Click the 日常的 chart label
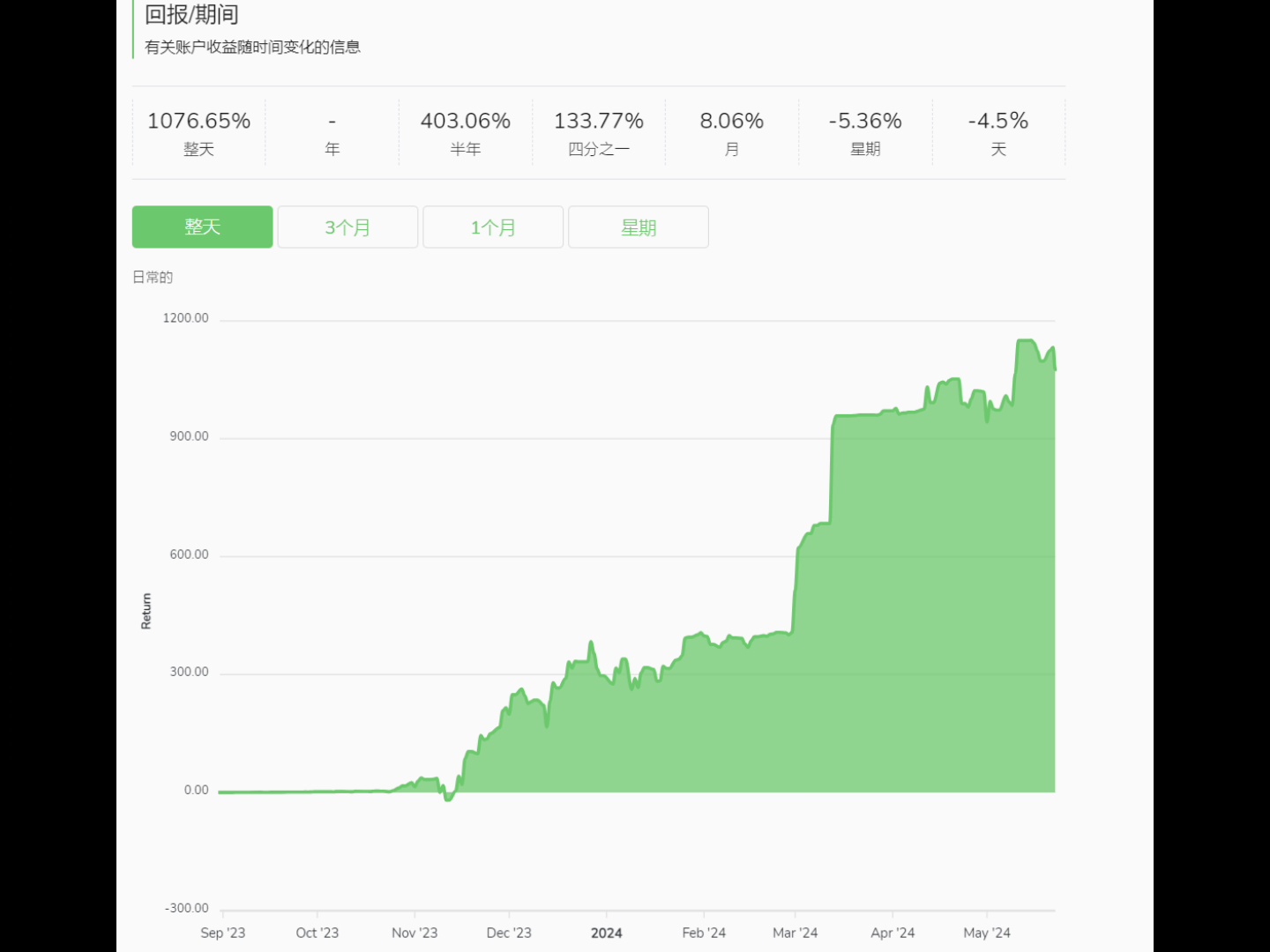This screenshot has height=952, width=1270. click(x=153, y=277)
